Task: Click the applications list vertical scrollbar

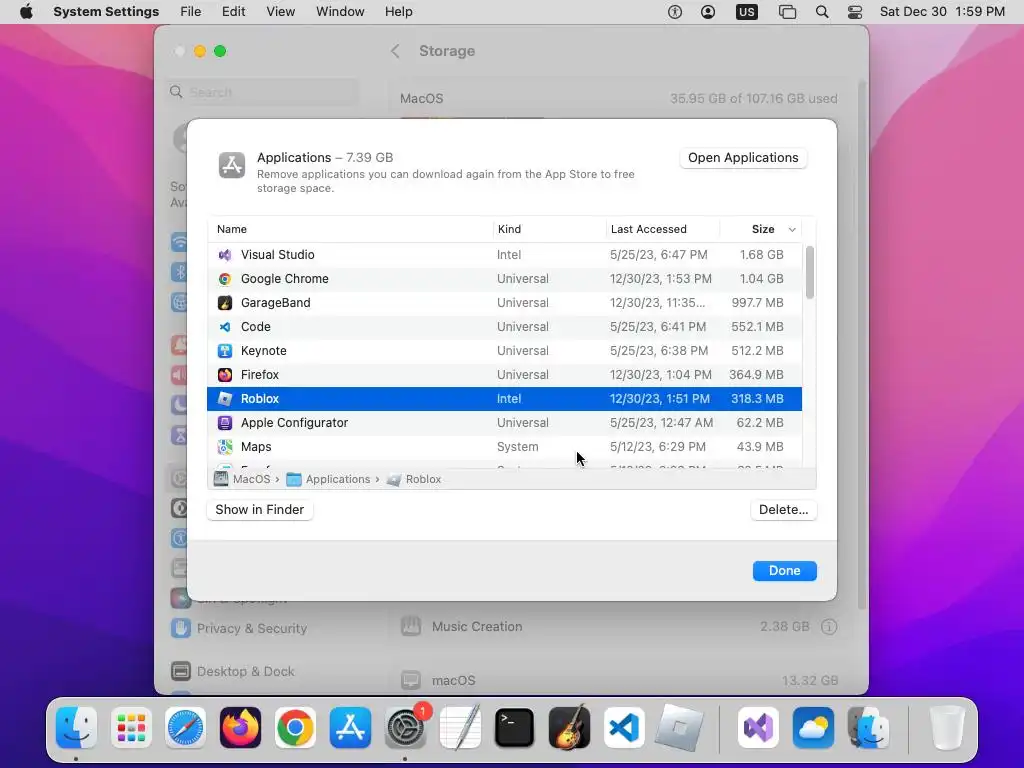Action: pos(810,272)
